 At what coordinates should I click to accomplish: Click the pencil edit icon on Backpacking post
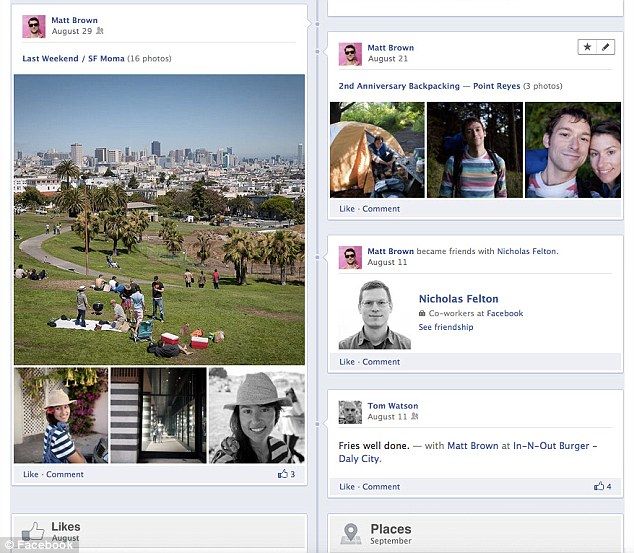(606, 47)
